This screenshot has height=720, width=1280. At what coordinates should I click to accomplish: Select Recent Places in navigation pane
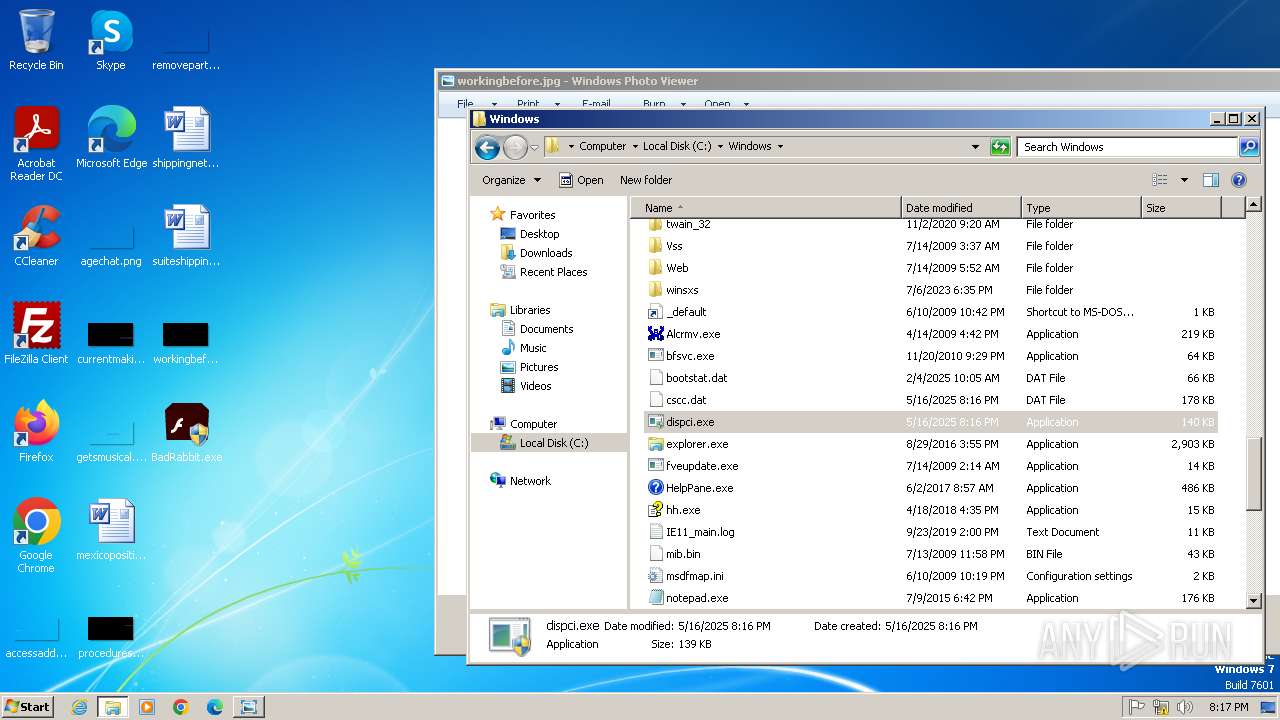click(x=553, y=272)
